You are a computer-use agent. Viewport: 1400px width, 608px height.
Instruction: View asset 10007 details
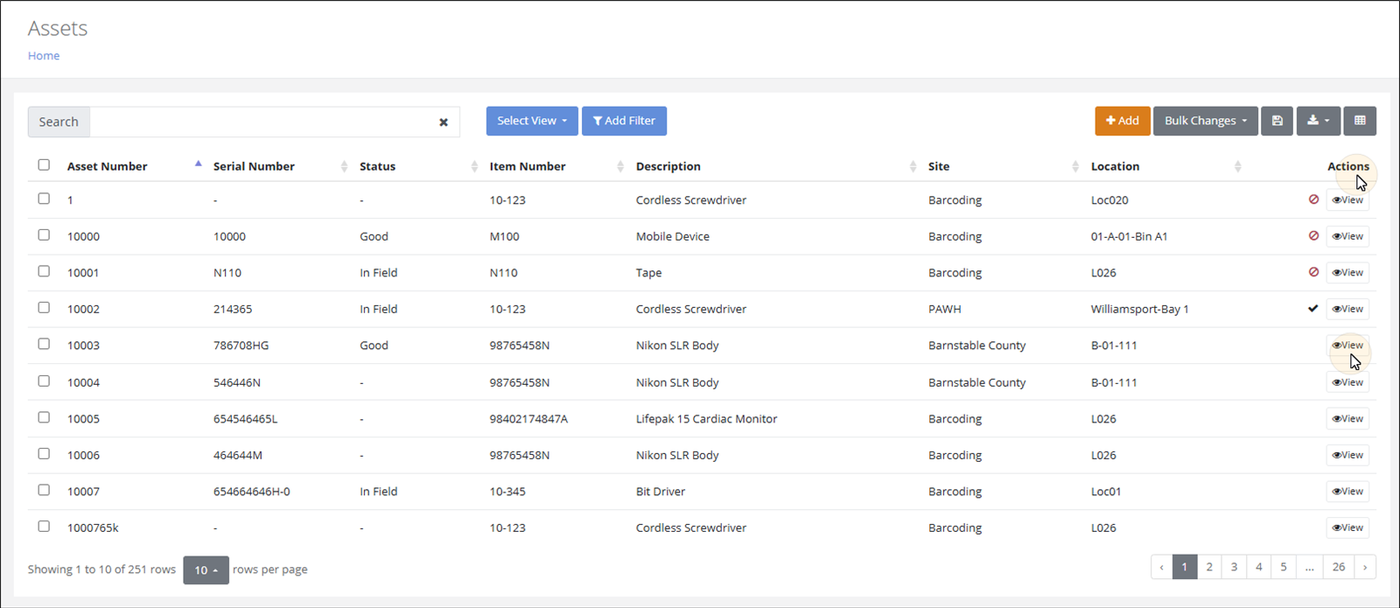[1347, 491]
